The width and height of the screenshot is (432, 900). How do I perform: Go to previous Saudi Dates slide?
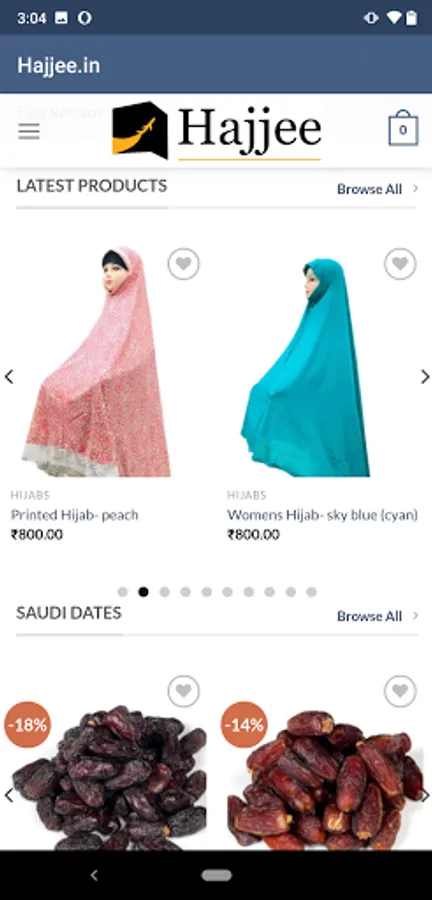coord(9,796)
